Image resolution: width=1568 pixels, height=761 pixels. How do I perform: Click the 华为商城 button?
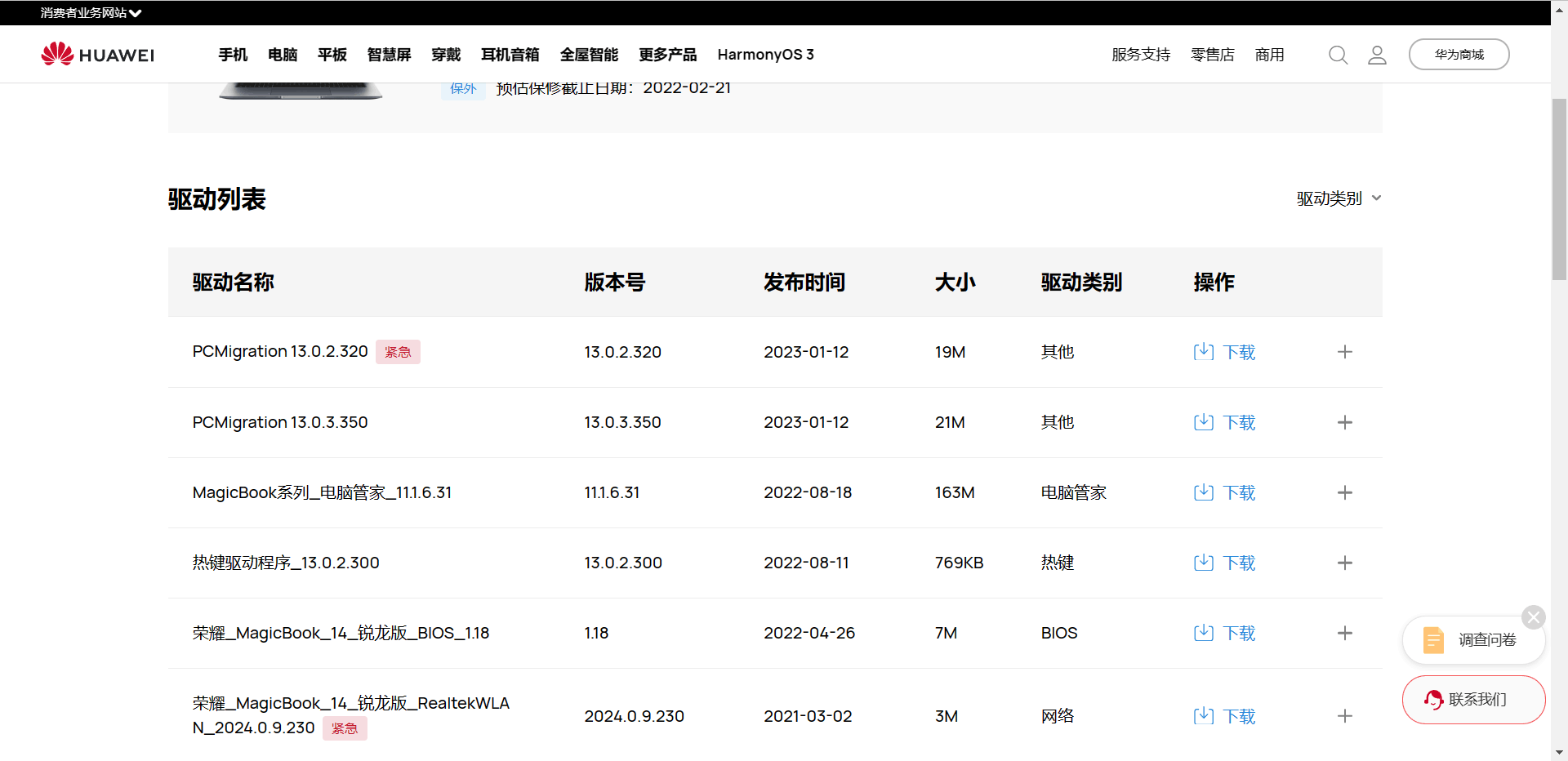pyautogui.click(x=1459, y=55)
